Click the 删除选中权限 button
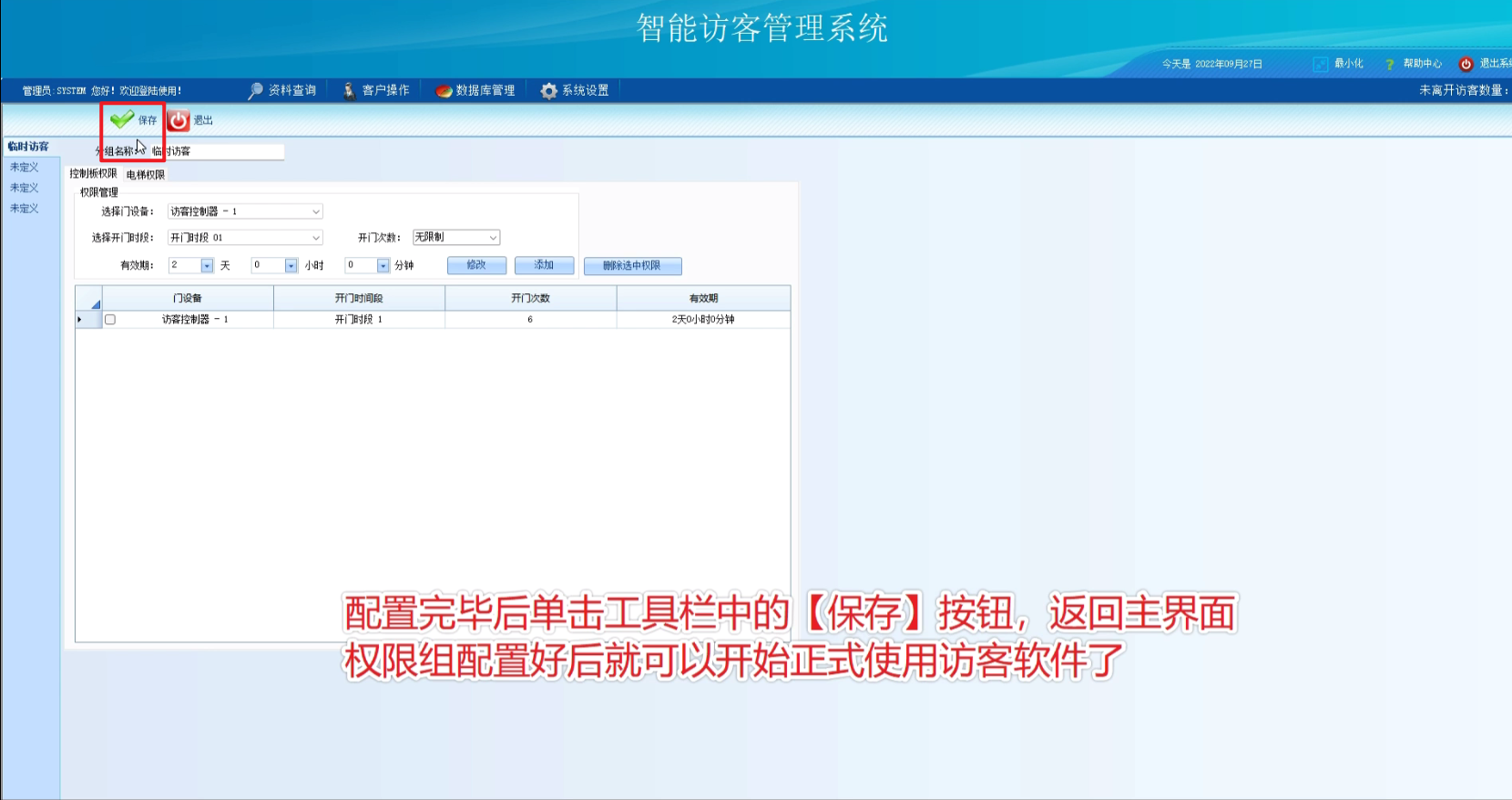Image resolution: width=1512 pixels, height=800 pixels. (x=632, y=266)
